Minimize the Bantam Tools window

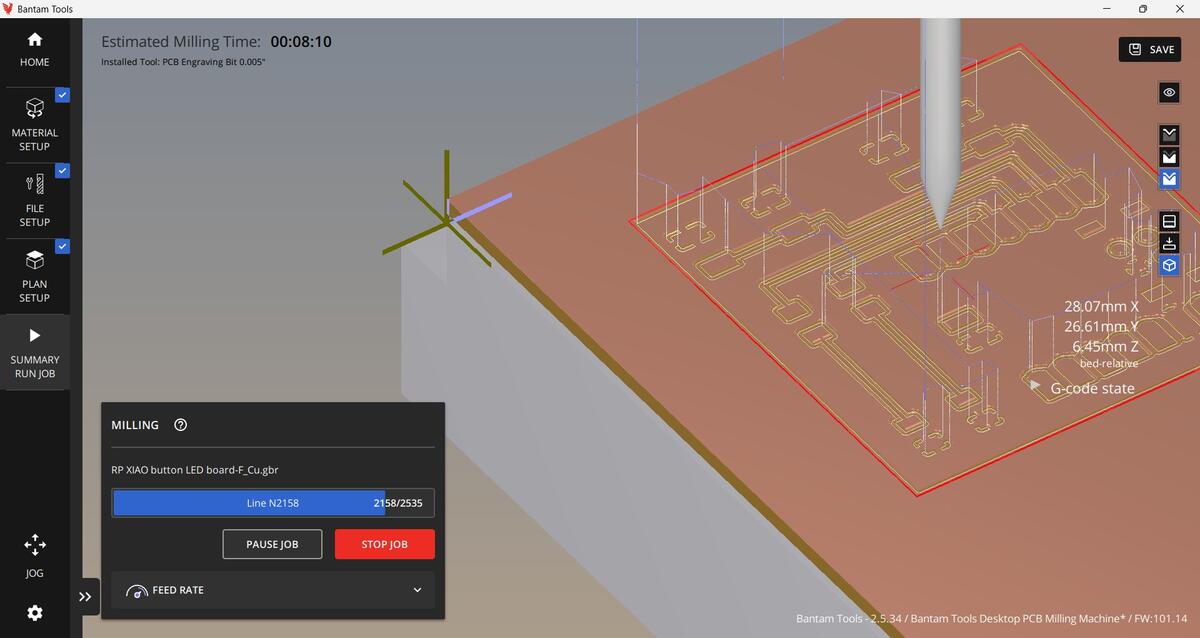[1105, 9]
